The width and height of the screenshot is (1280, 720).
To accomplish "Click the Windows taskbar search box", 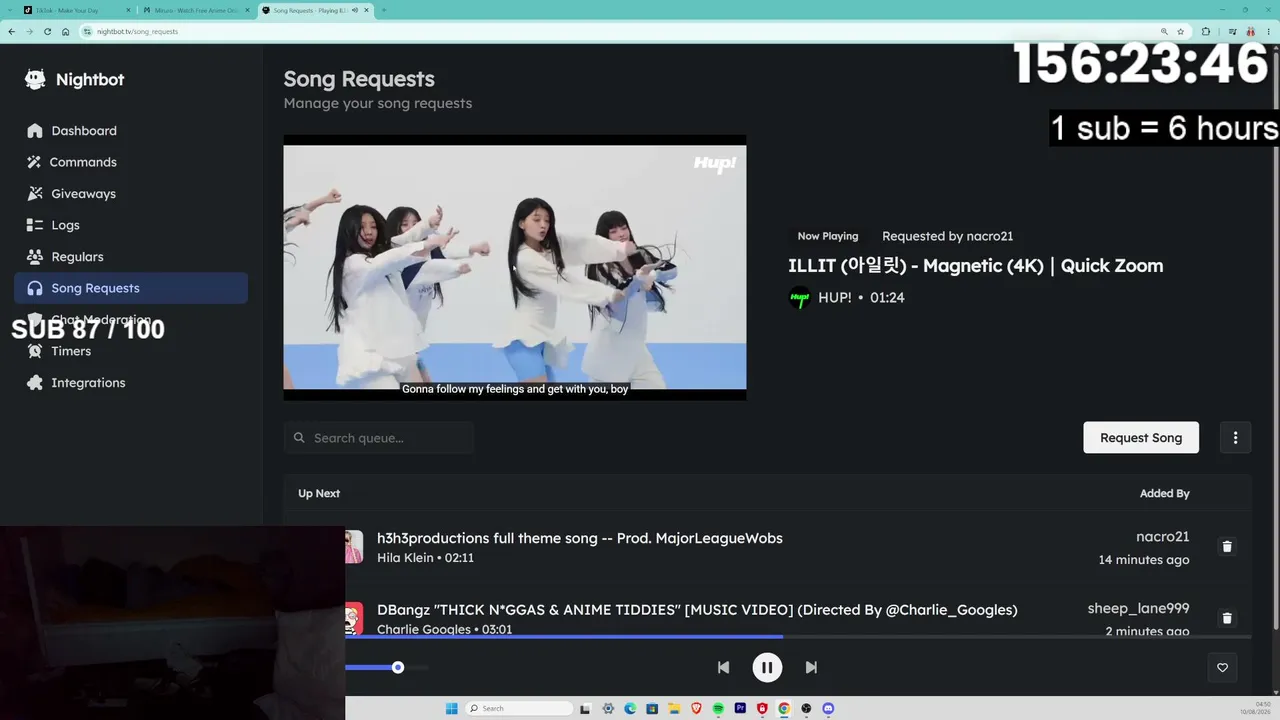I will pos(520,708).
